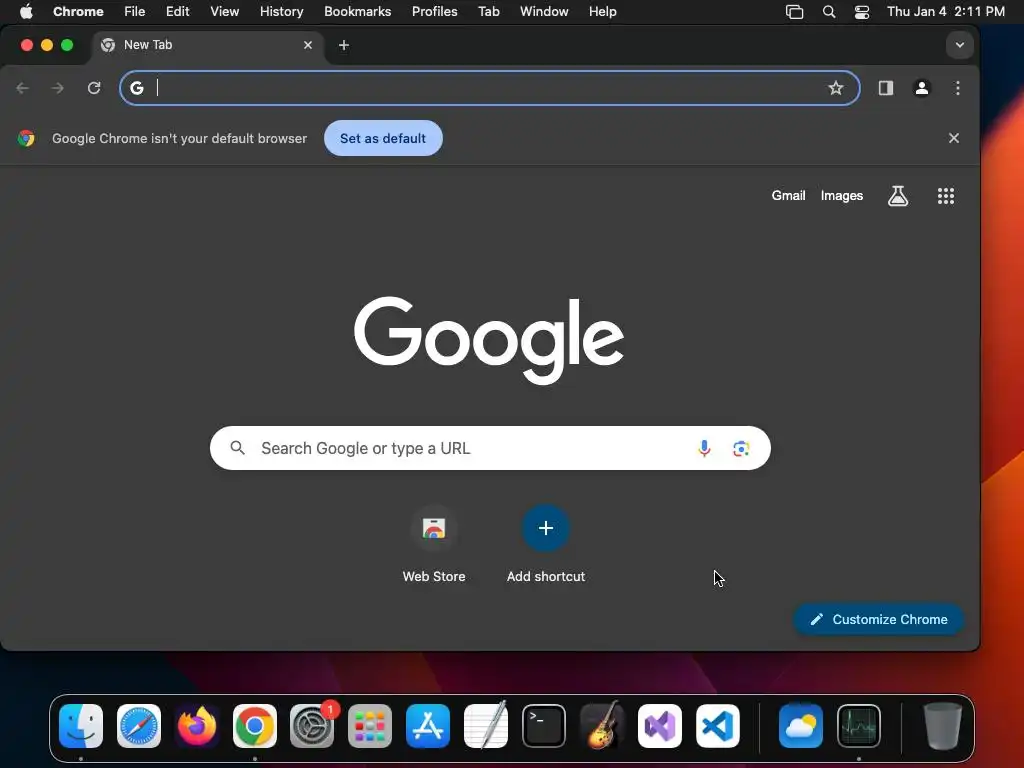Open Customize Chrome
This screenshot has height=768, width=1024.
pos(878,619)
